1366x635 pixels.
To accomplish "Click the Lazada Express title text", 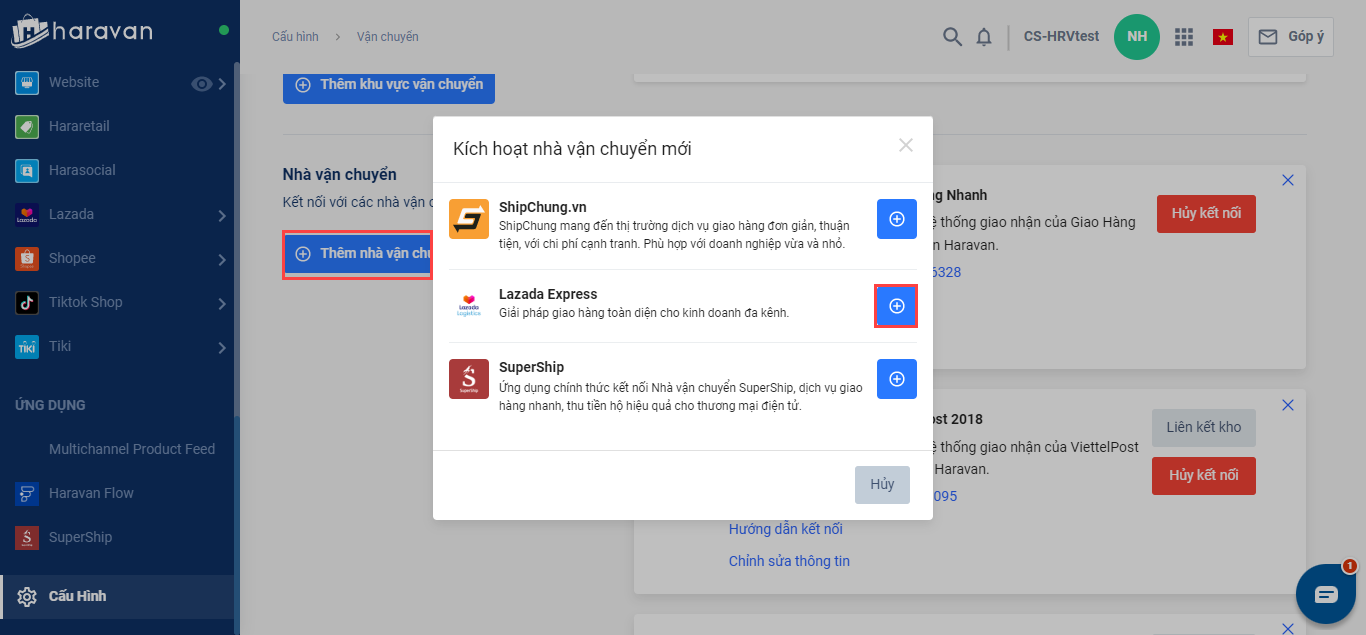I will [548, 294].
